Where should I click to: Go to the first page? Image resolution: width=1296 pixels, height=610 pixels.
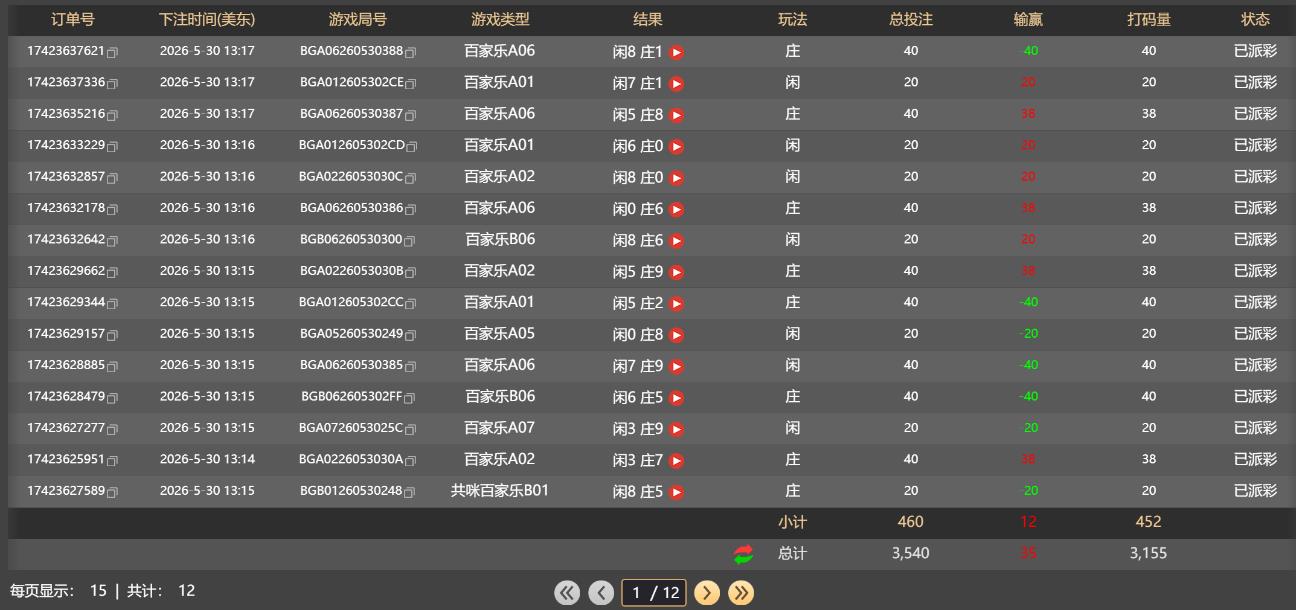tap(567, 593)
